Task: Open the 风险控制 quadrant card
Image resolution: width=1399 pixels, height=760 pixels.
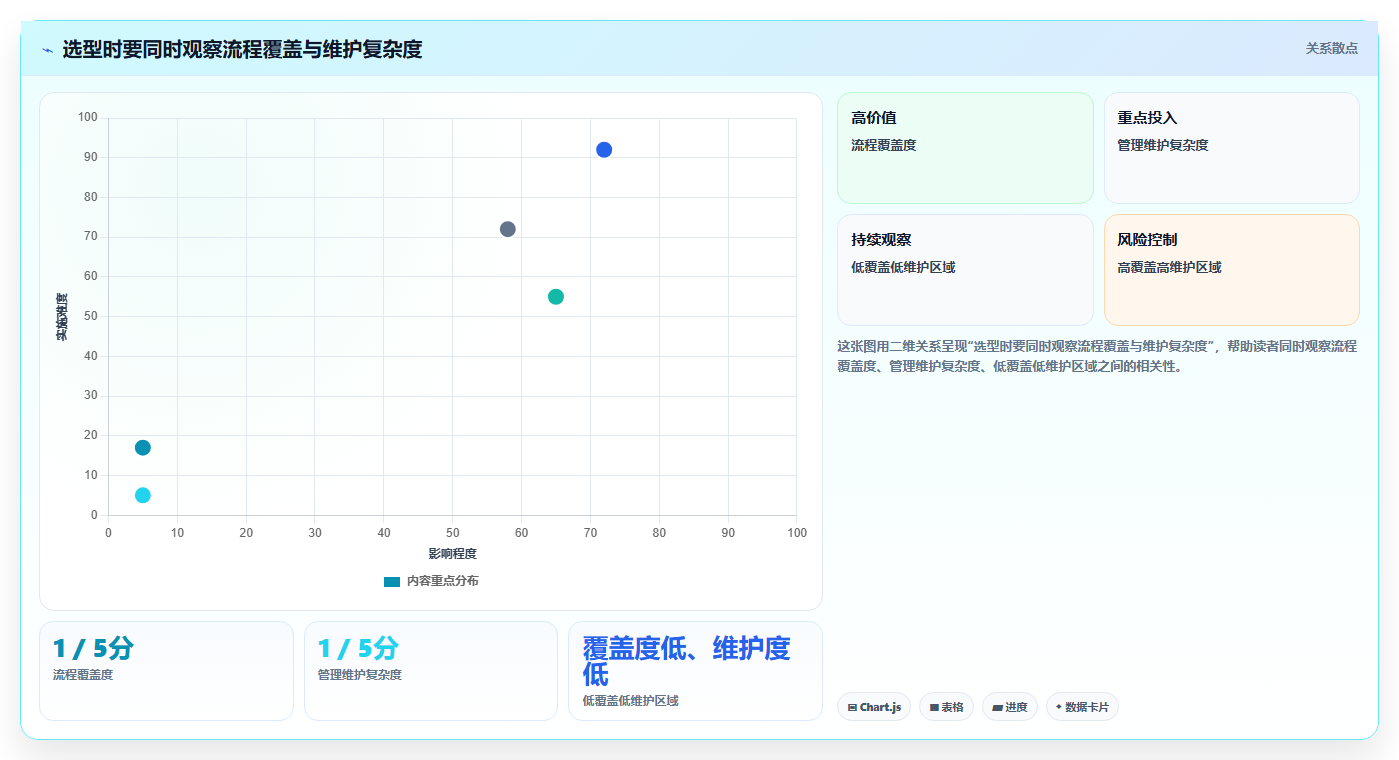Action: 1232,270
